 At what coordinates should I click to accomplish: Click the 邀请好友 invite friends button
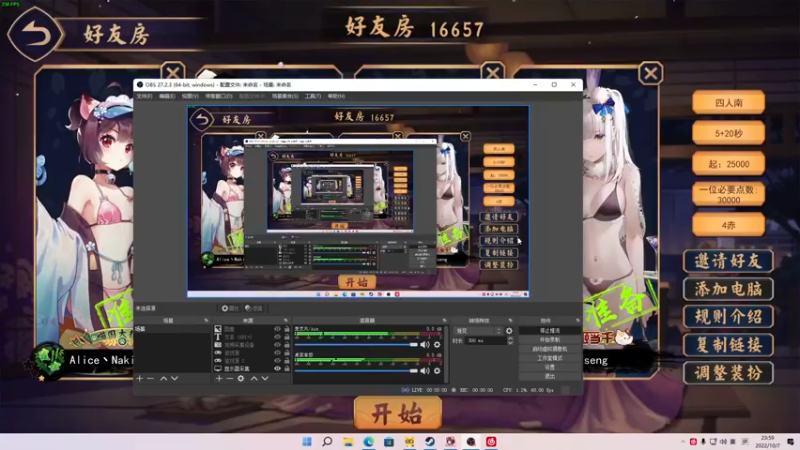pyautogui.click(x=728, y=261)
